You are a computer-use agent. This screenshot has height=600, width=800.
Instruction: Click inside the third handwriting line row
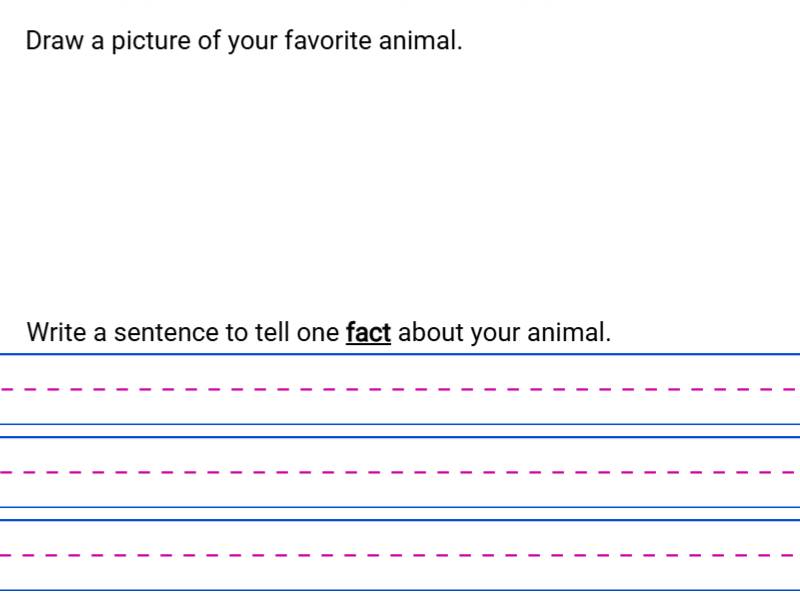point(400,573)
